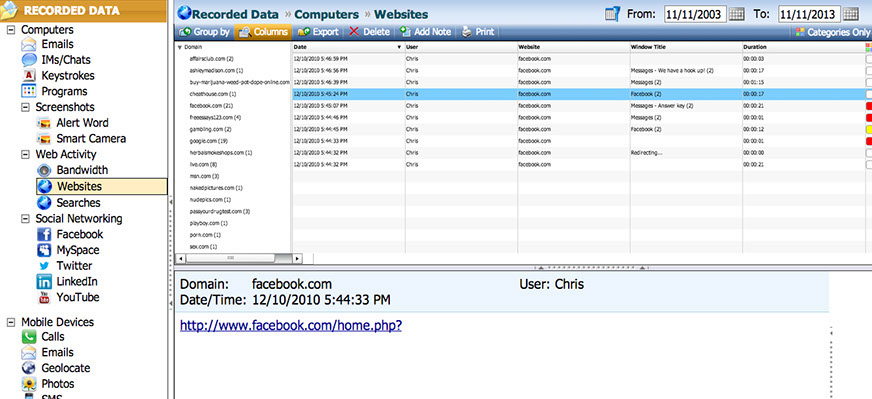The height and width of the screenshot is (399, 872).
Task: Tick the checkbox on the 5:46:59 PM row
Action: [x=869, y=59]
